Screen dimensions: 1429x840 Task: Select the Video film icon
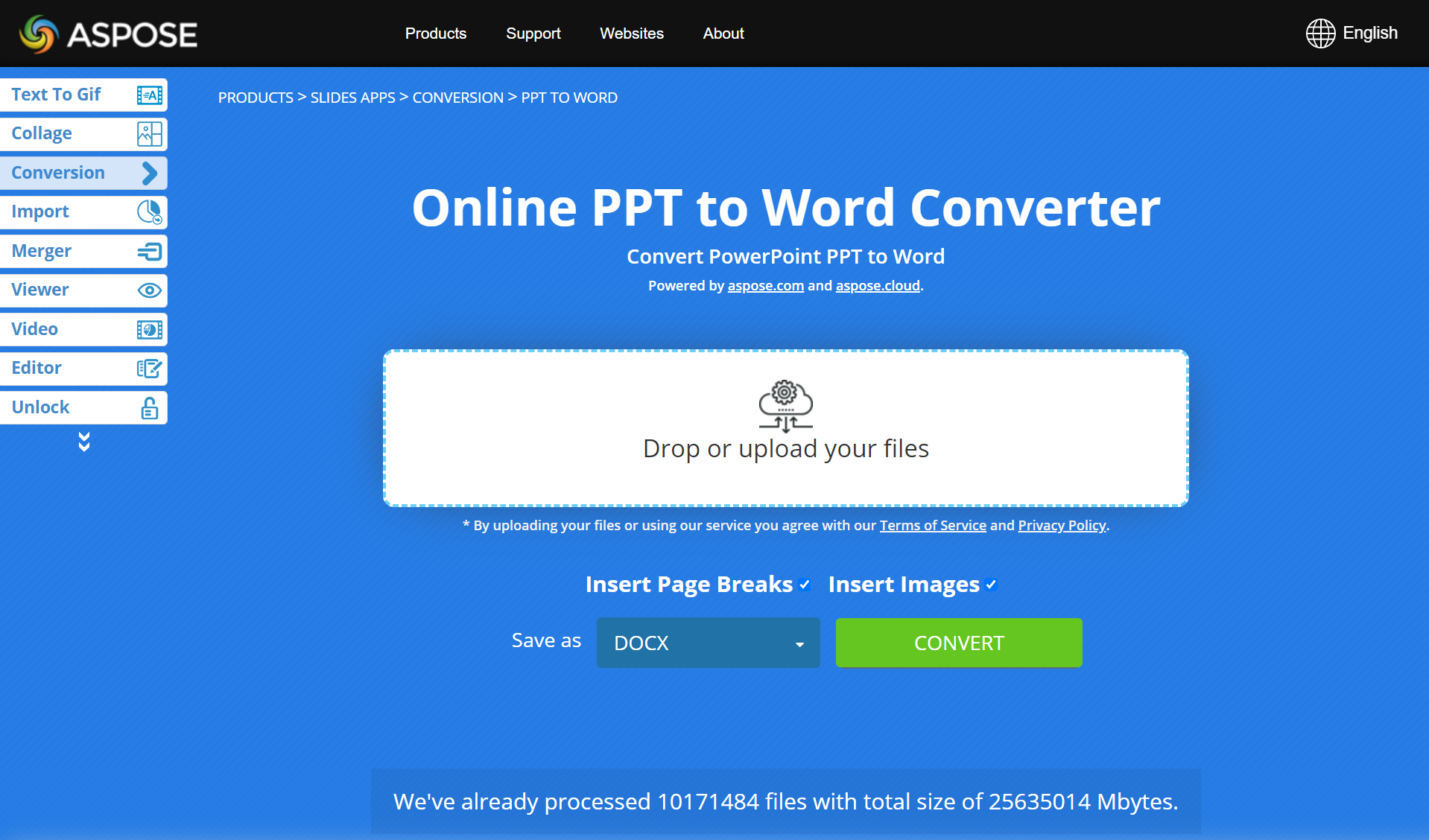tap(149, 330)
